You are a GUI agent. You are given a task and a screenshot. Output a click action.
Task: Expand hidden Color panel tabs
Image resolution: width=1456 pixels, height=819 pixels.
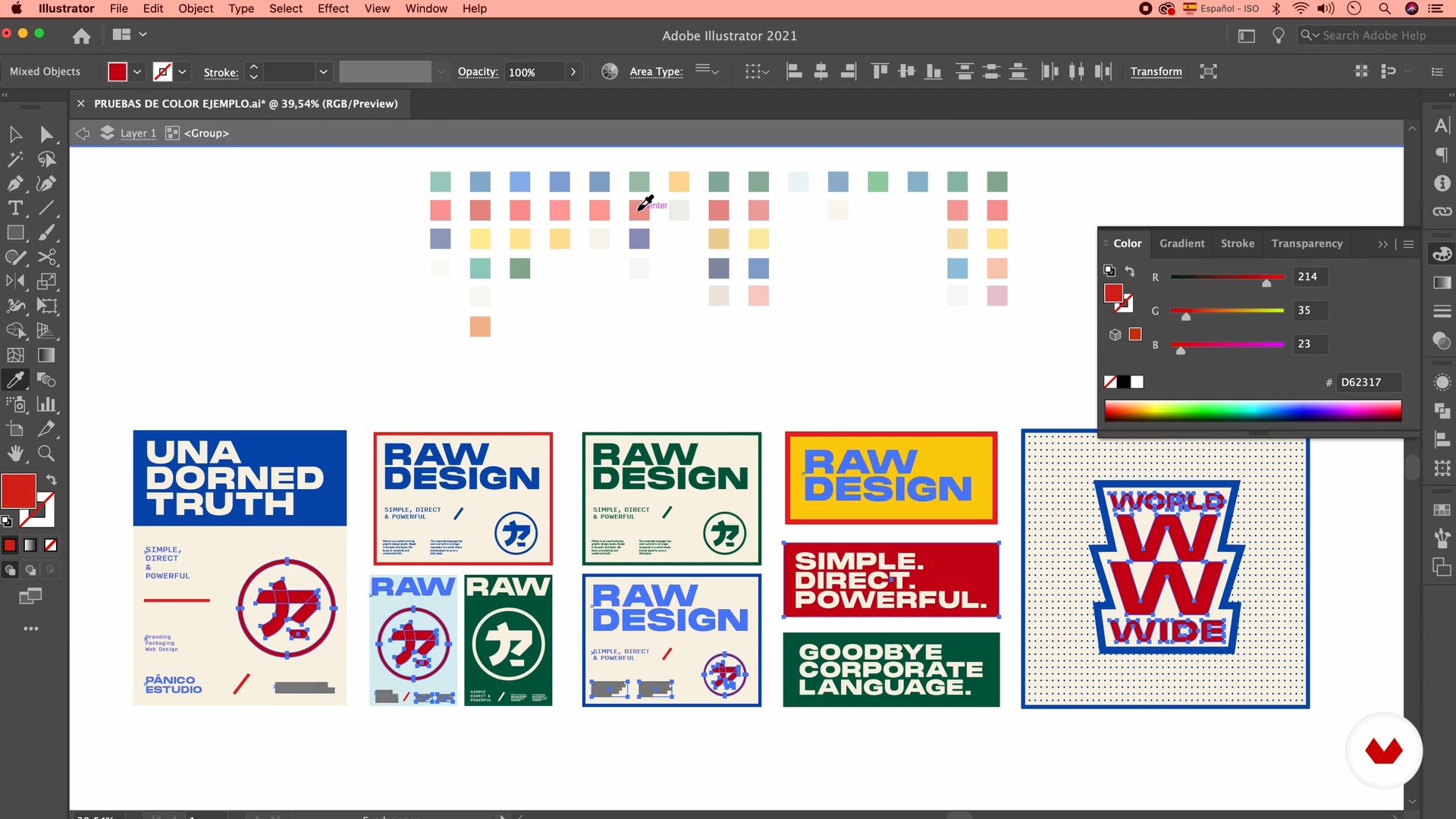point(1382,244)
